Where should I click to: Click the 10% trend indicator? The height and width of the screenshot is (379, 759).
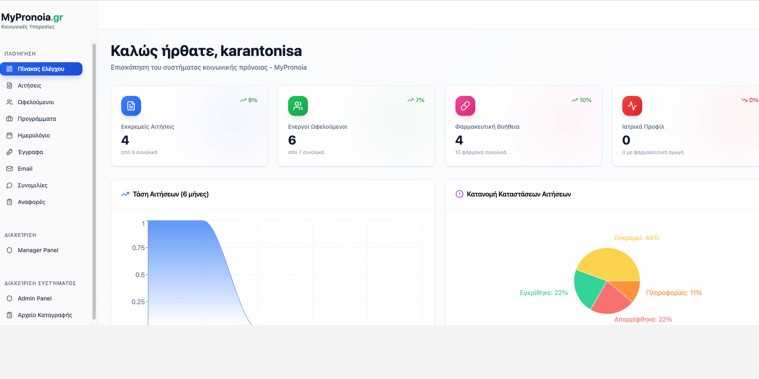581,100
